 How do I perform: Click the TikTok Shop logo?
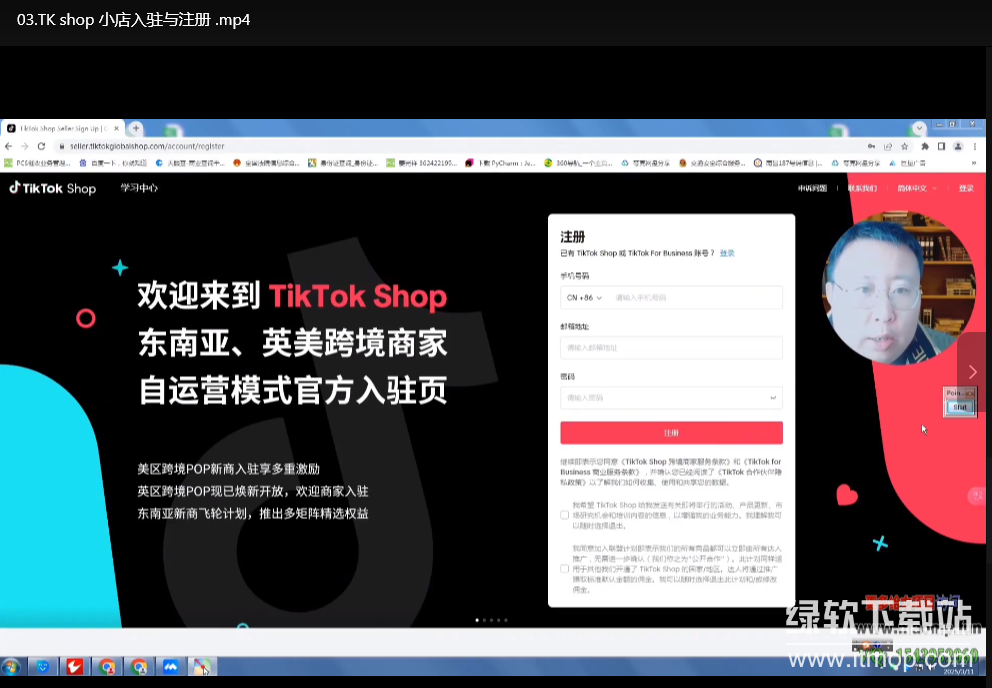pyautogui.click(x=52, y=188)
